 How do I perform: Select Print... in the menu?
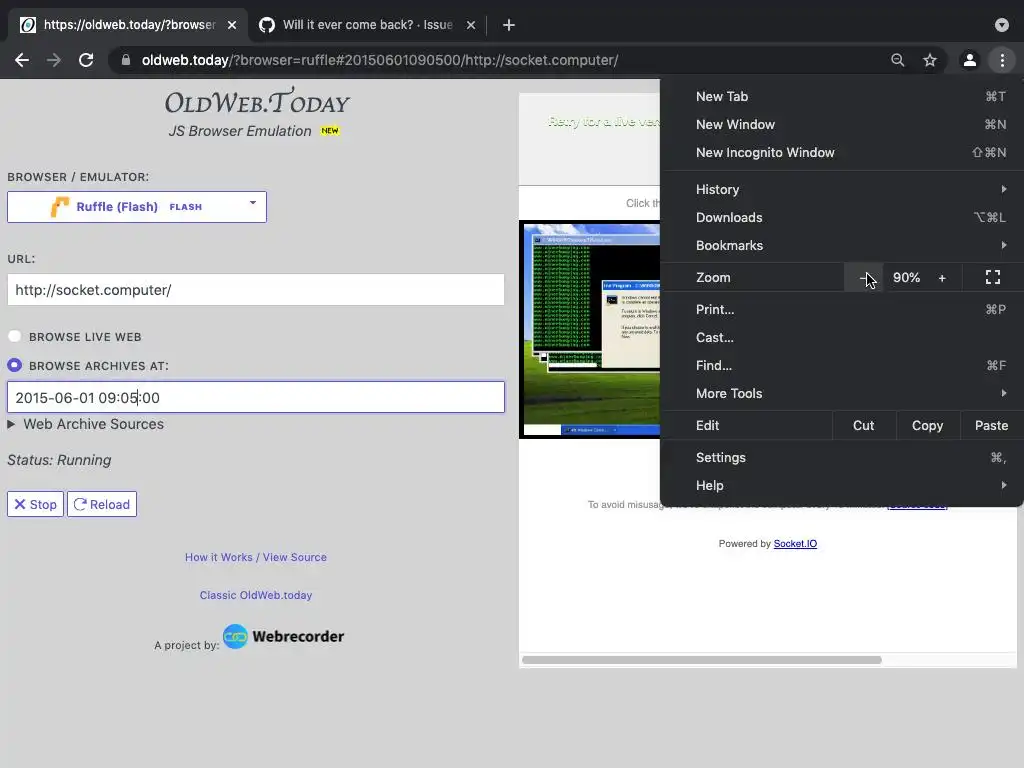coord(842,310)
